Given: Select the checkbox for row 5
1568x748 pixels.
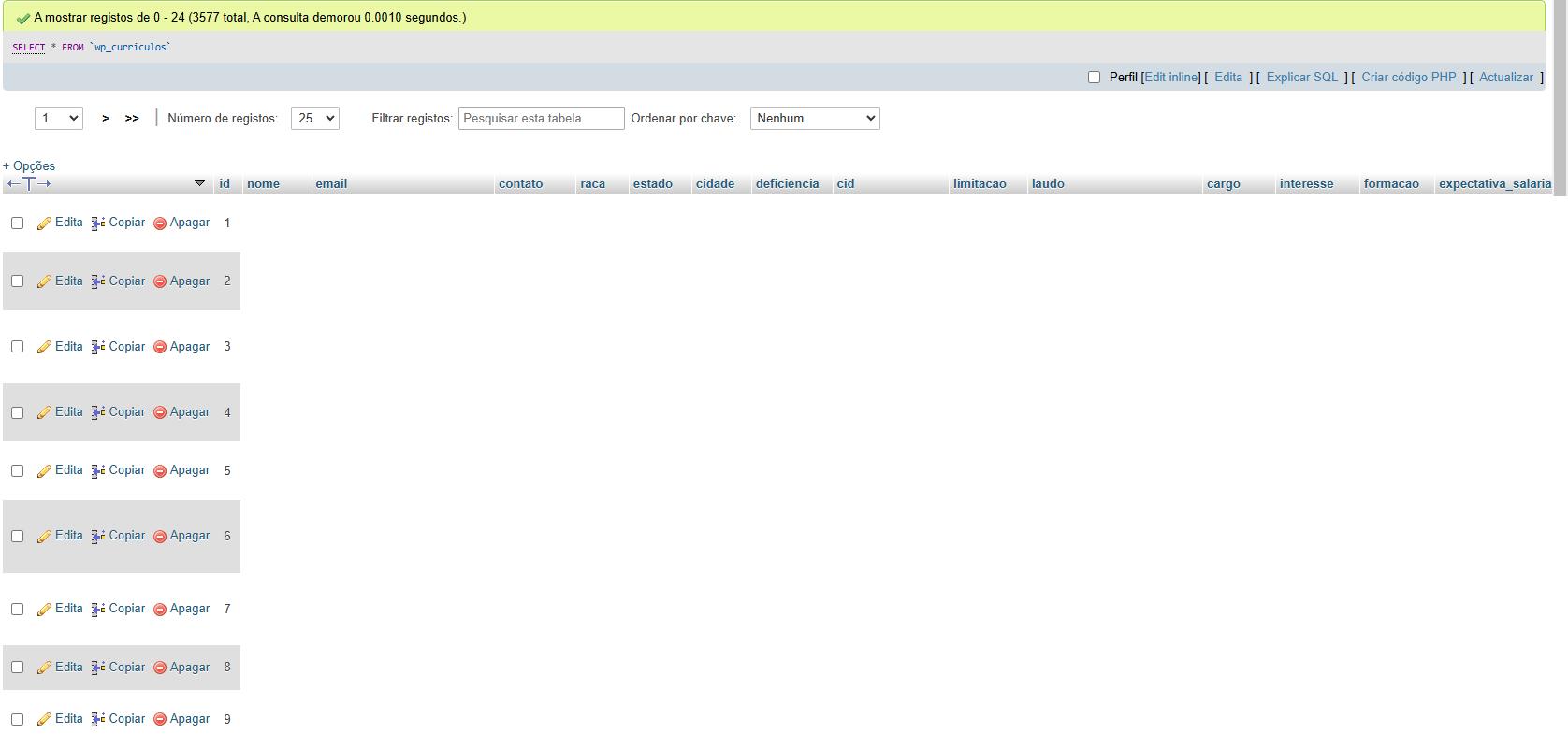Looking at the screenshot, I should [x=17, y=470].
